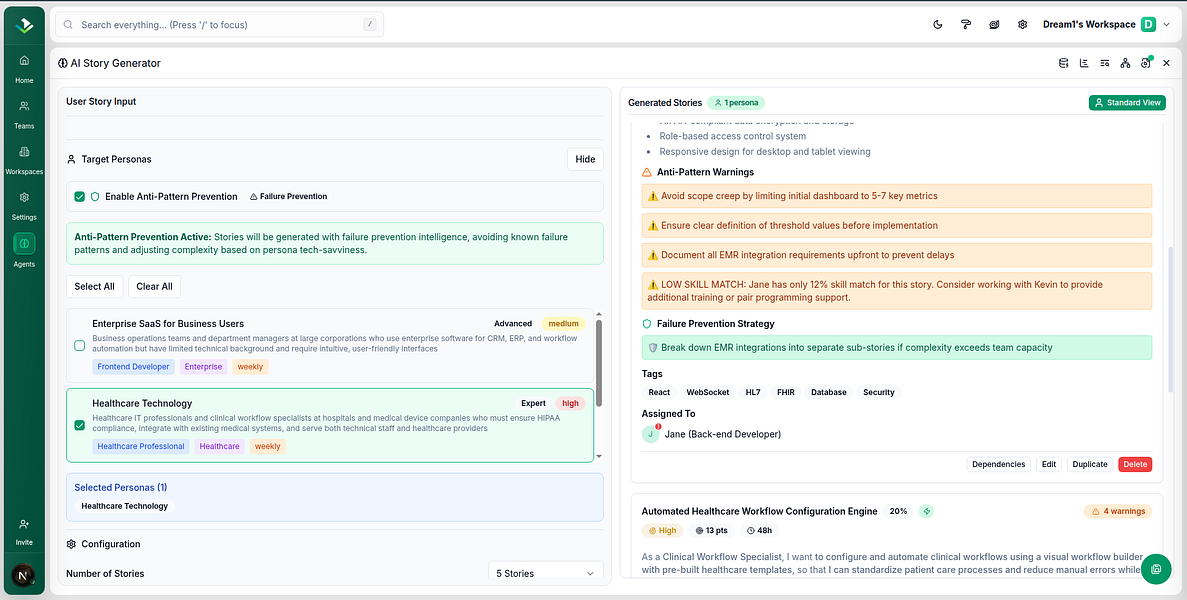Switch using the Standard View button
The height and width of the screenshot is (600, 1187).
(x=1126, y=102)
